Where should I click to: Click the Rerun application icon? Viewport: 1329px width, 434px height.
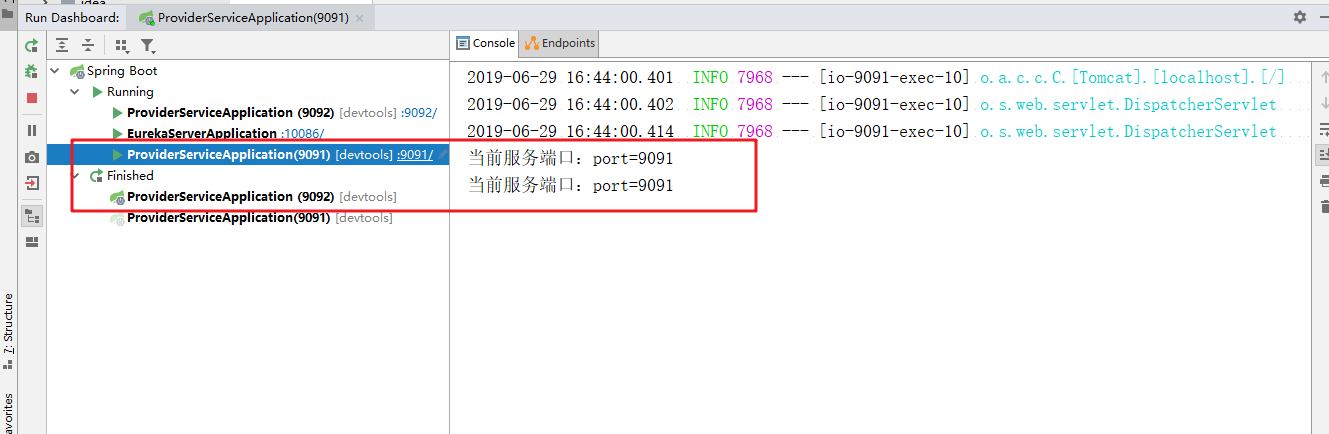[x=32, y=45]
